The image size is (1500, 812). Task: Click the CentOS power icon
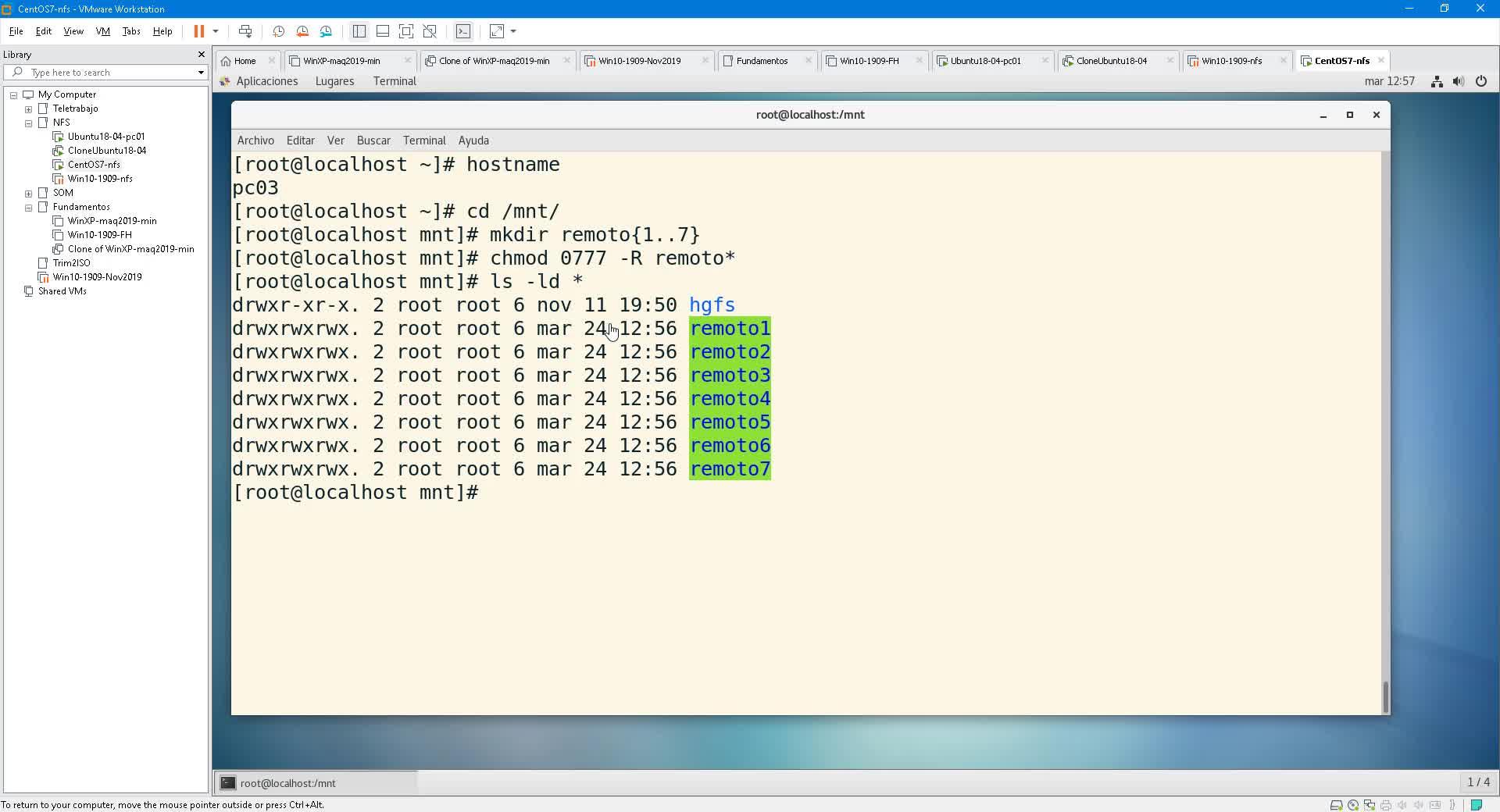(1481, 81)
